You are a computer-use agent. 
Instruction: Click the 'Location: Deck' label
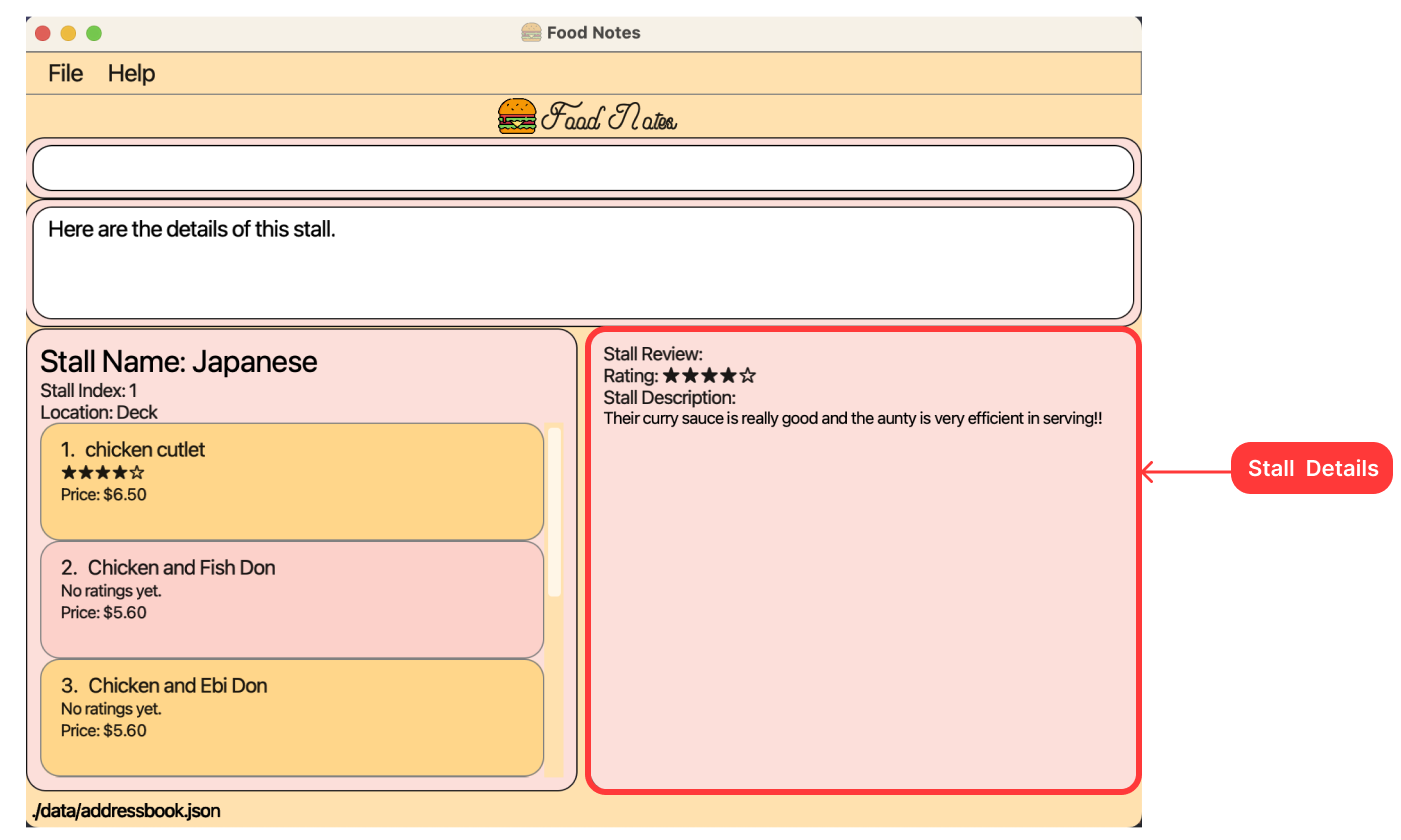pos(99,412)
